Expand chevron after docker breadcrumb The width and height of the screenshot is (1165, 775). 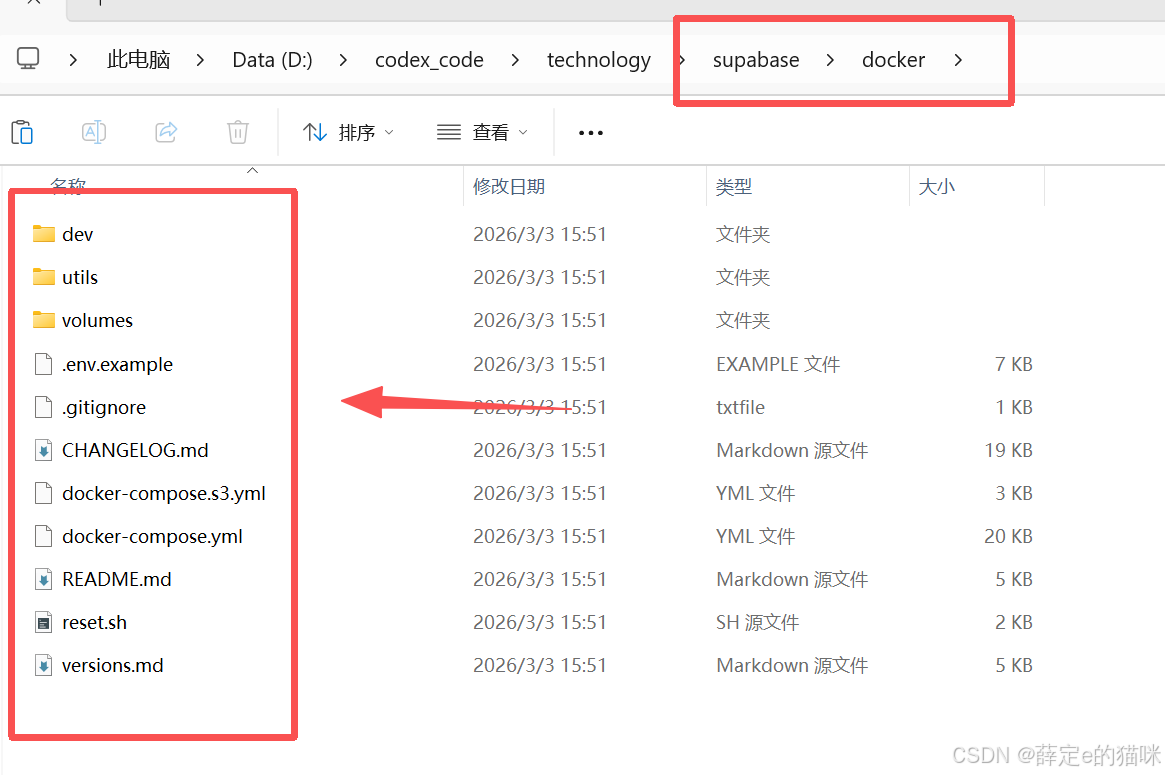[x=958, y=59]
